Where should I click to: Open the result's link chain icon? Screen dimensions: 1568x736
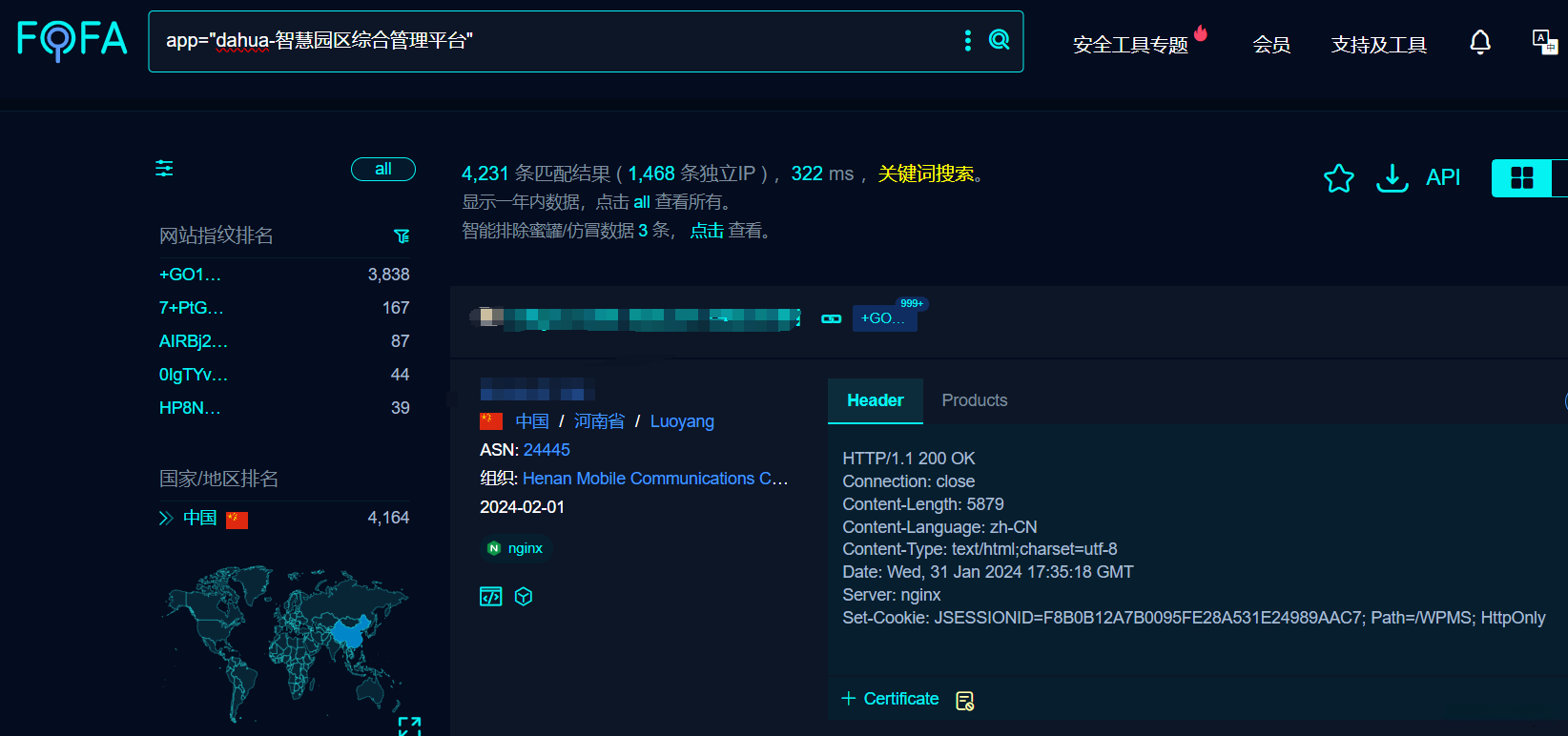(x=832, y=318)
